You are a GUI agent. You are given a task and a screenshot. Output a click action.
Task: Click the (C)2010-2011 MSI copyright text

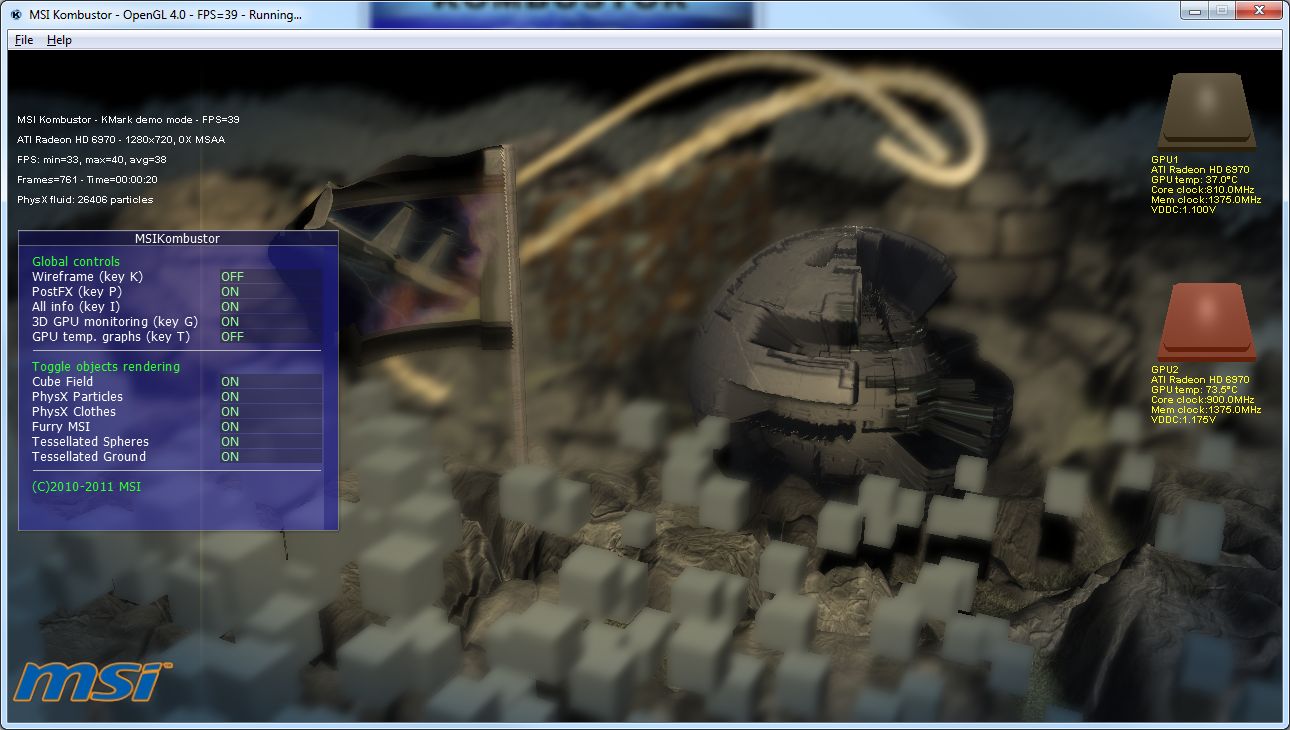(87, 487)
